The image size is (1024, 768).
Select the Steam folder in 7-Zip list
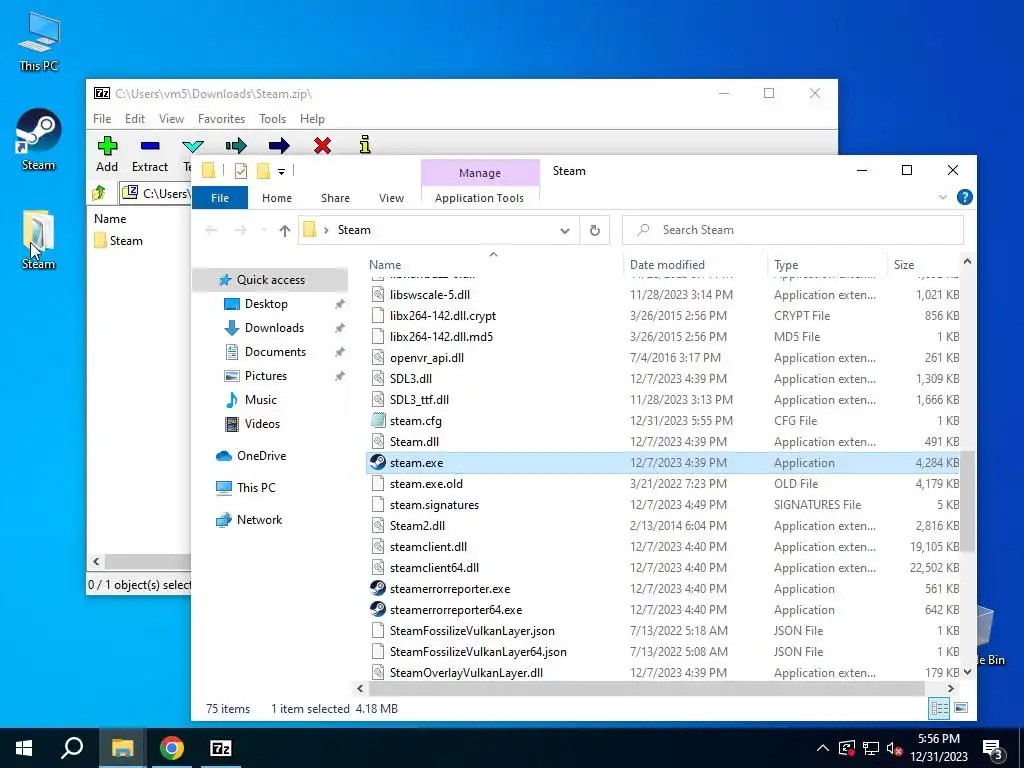coord(118,240)
